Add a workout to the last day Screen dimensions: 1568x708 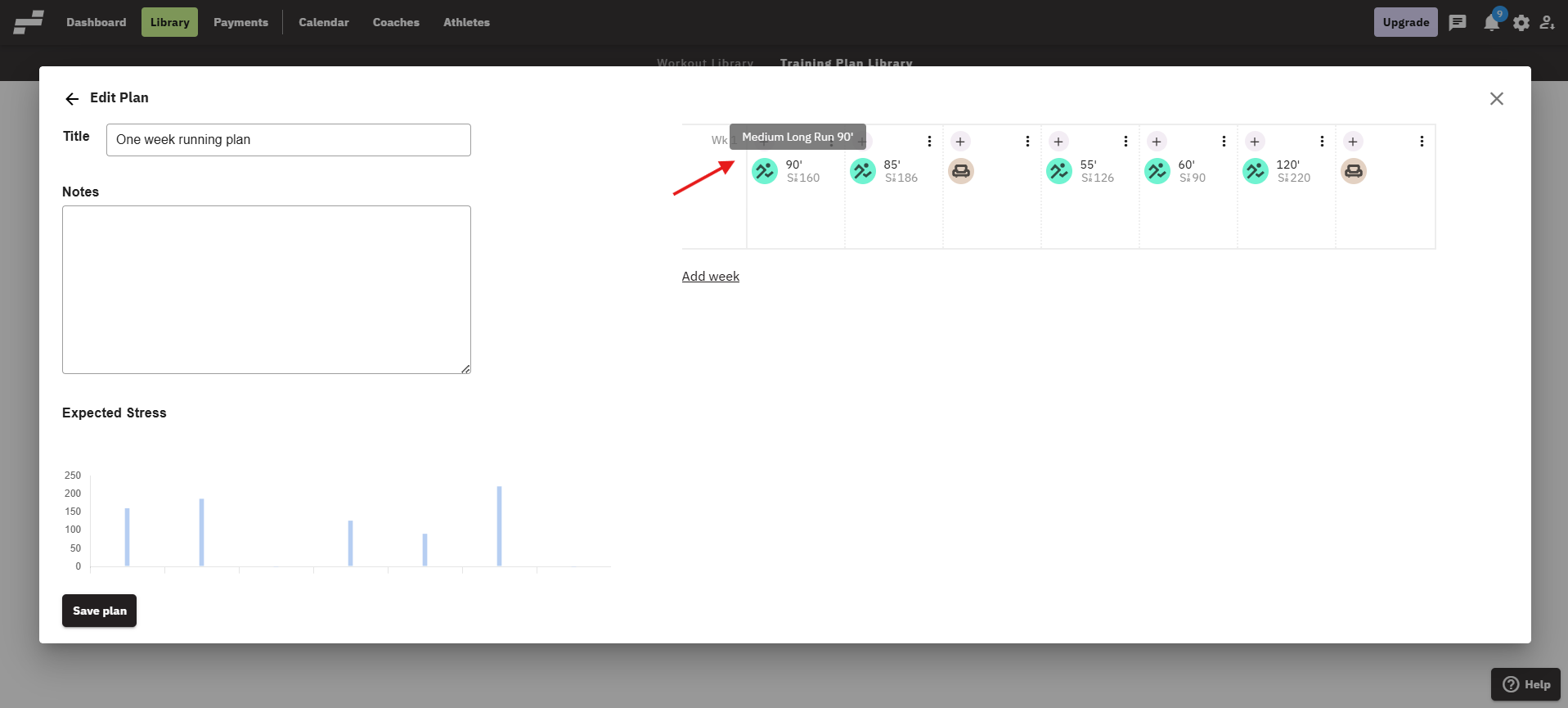[x=1353, y=142]
